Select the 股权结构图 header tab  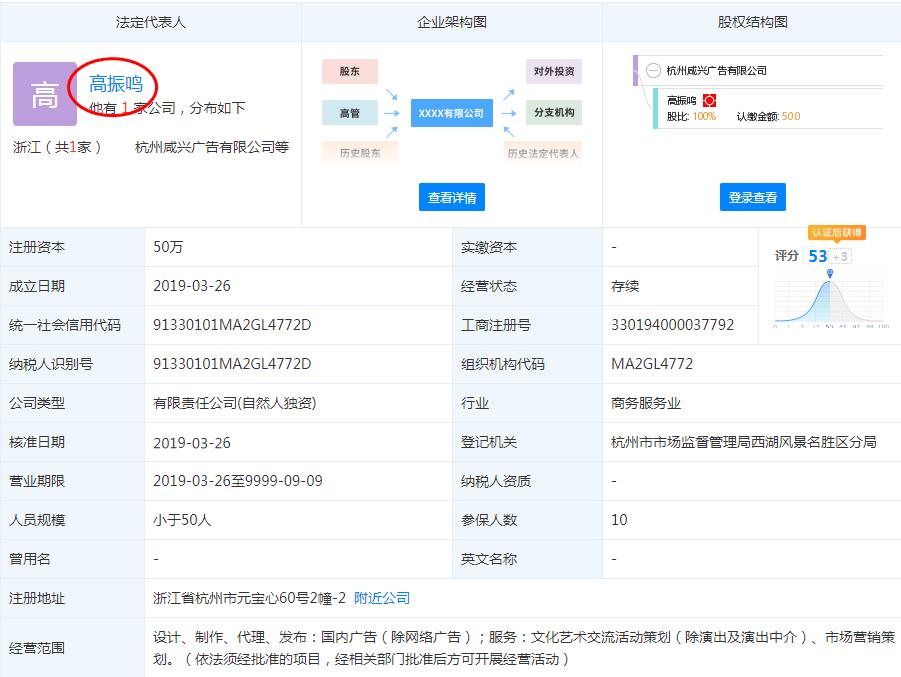(x=752, y=21)
